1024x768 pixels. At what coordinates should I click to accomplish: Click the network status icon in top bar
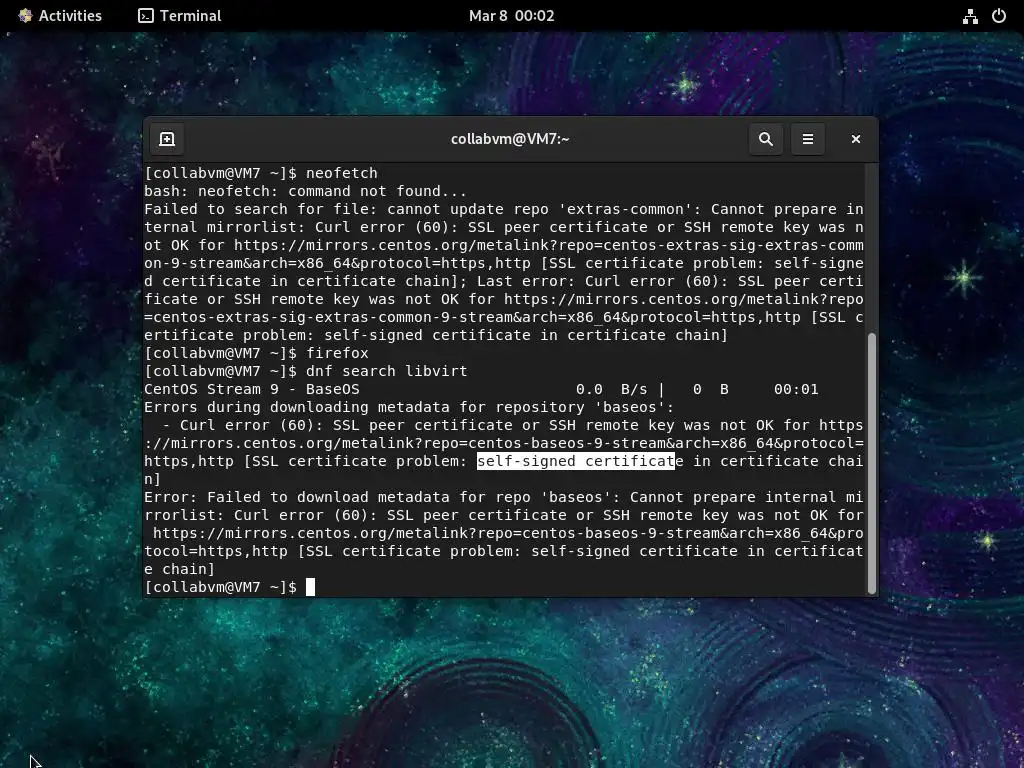(970, 16)
